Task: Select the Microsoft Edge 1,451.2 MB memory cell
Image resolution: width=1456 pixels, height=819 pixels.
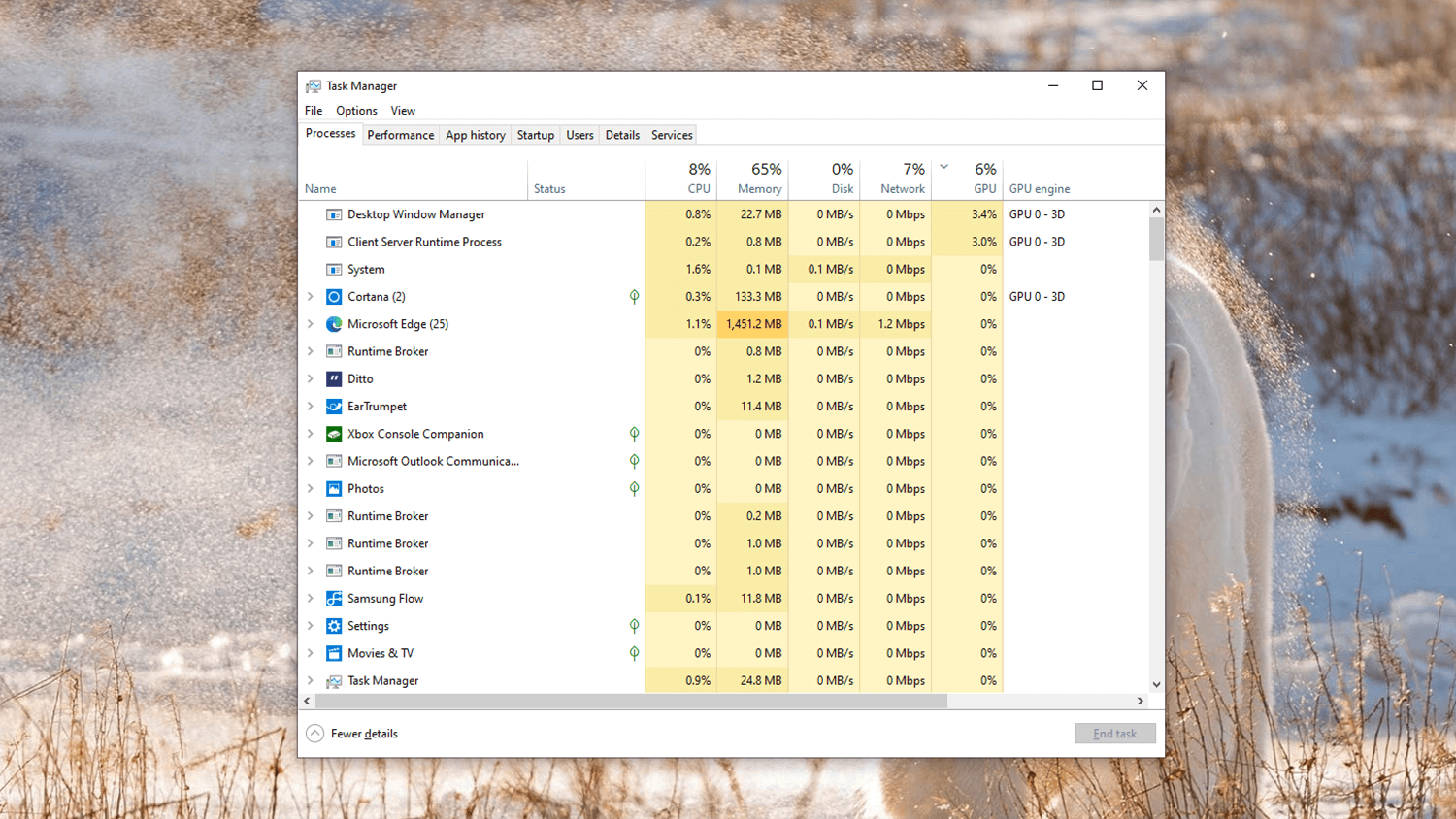Action: click(752, 324)
